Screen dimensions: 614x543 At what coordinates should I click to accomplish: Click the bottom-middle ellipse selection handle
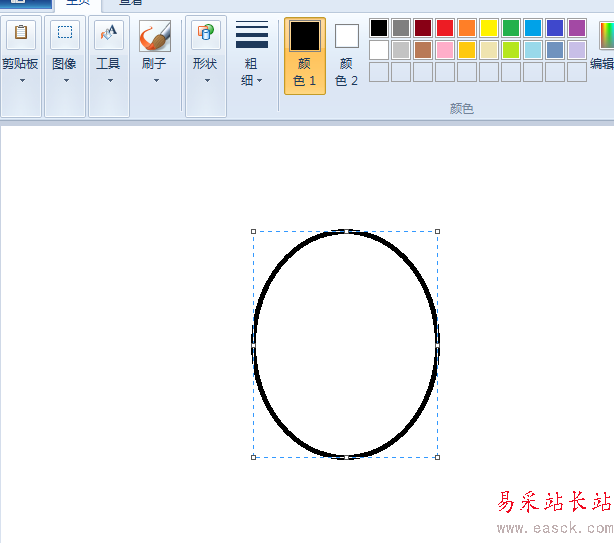(x=346, y=457)
